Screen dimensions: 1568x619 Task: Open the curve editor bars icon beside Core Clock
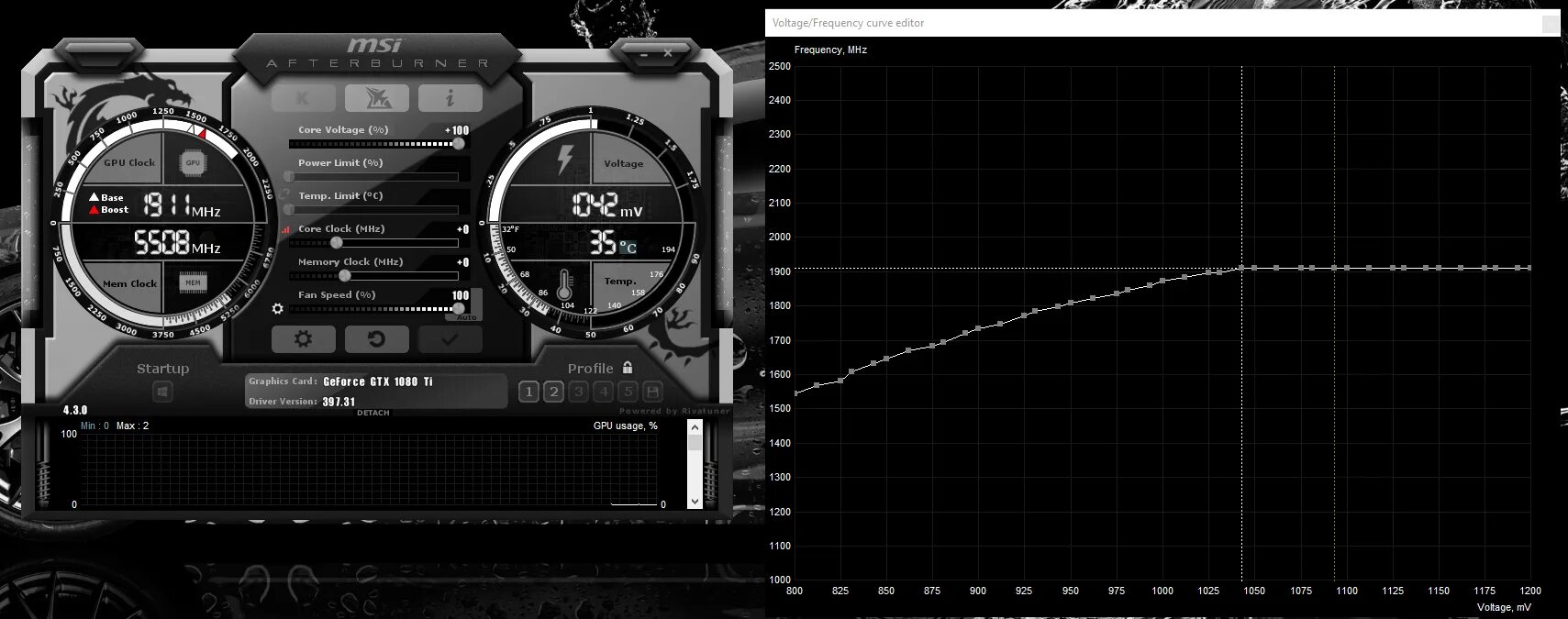286,229
